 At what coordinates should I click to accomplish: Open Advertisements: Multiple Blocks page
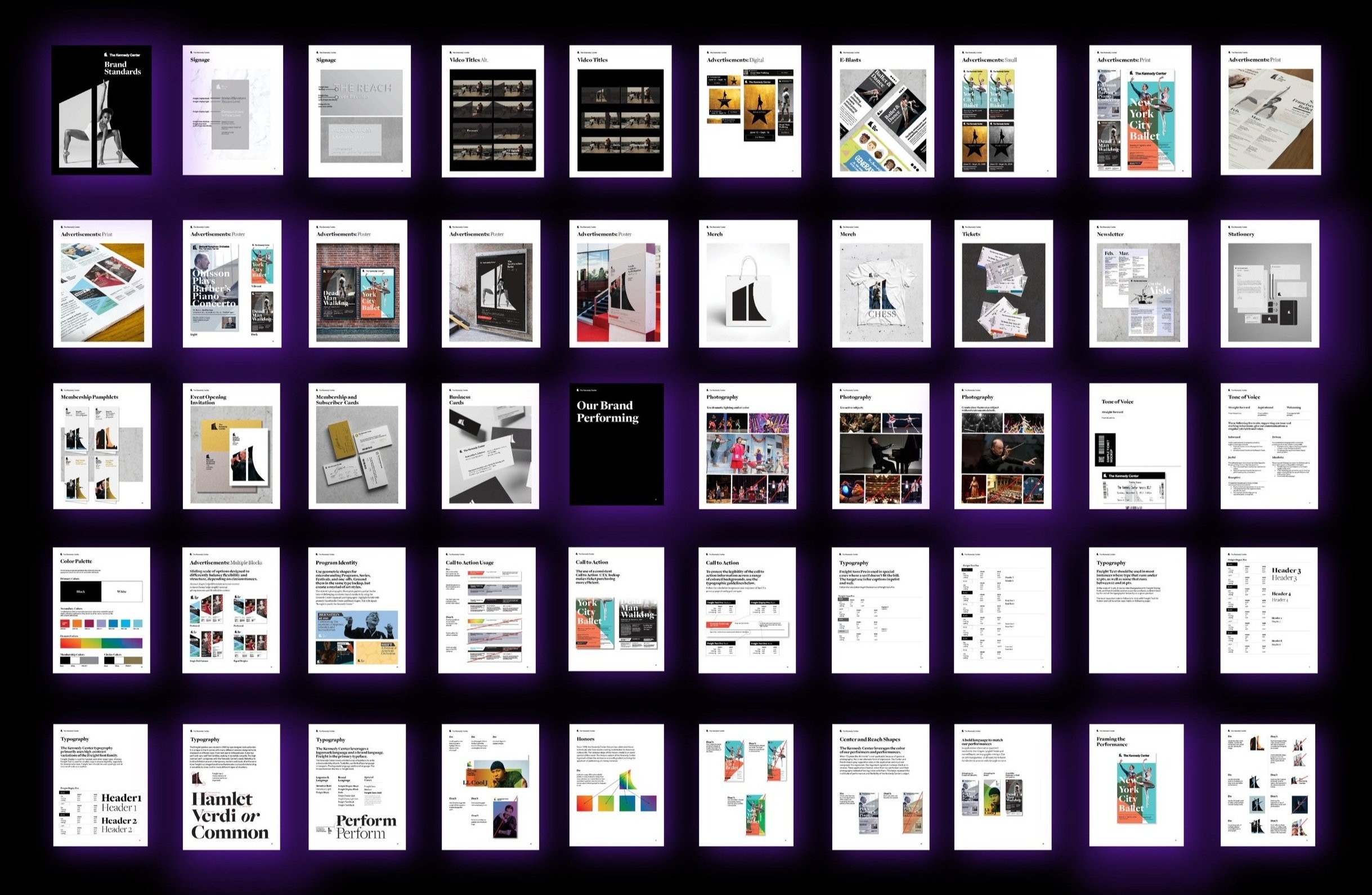point(231,610)
